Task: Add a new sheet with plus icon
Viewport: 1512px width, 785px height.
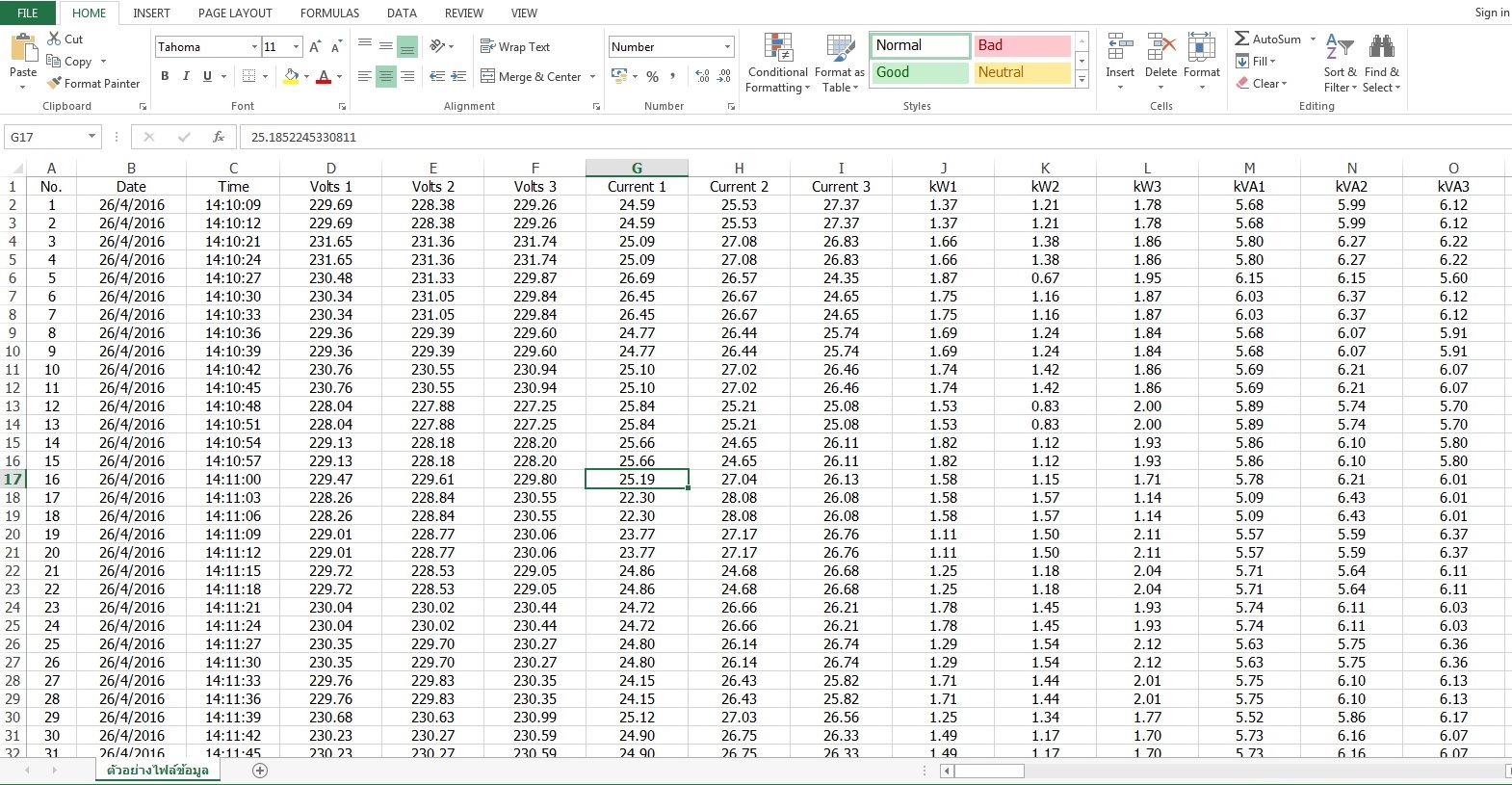Action: click(x=260, y=771)
